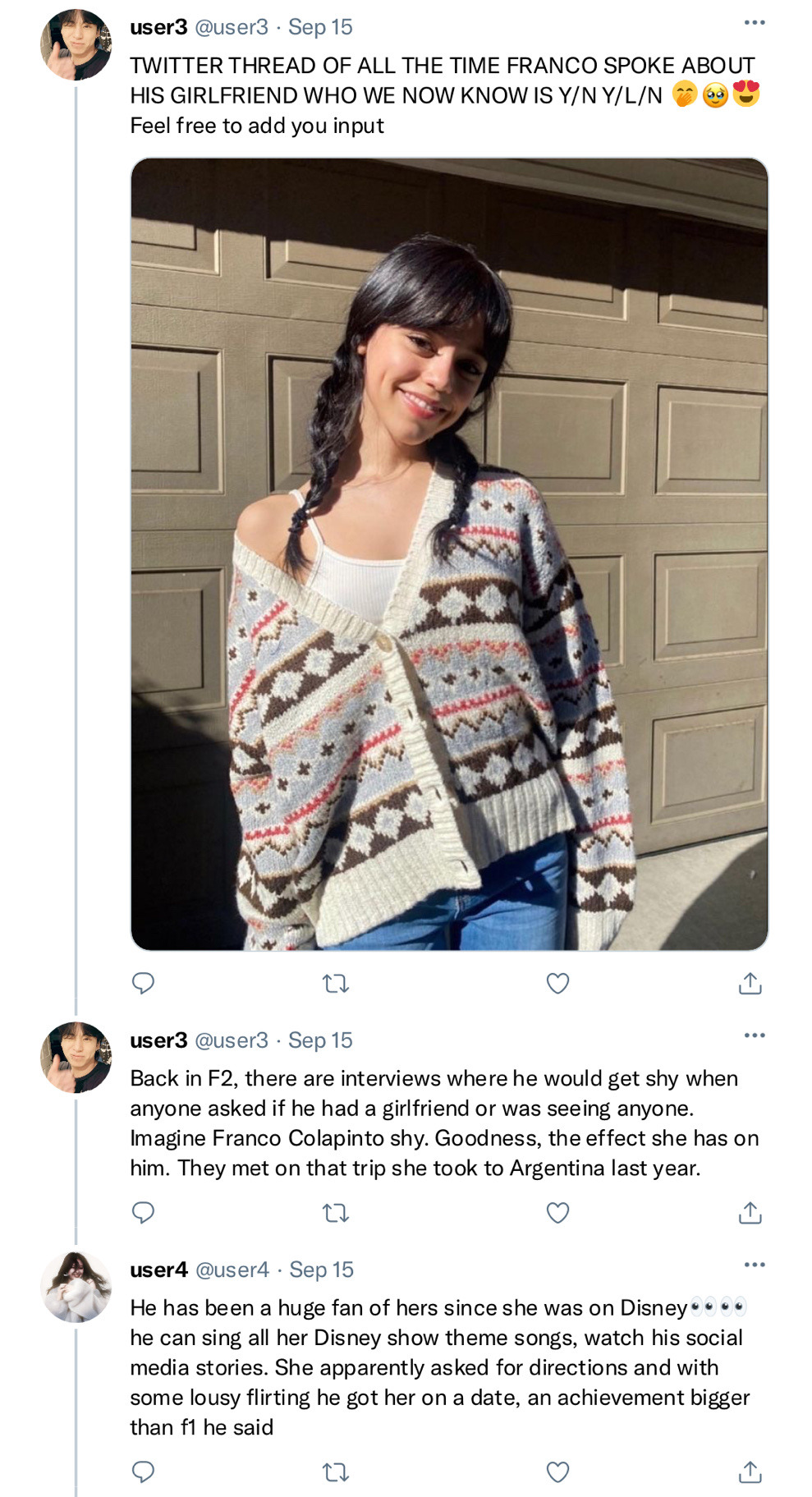Open more options on user4's tweet

coord(754,1265)
